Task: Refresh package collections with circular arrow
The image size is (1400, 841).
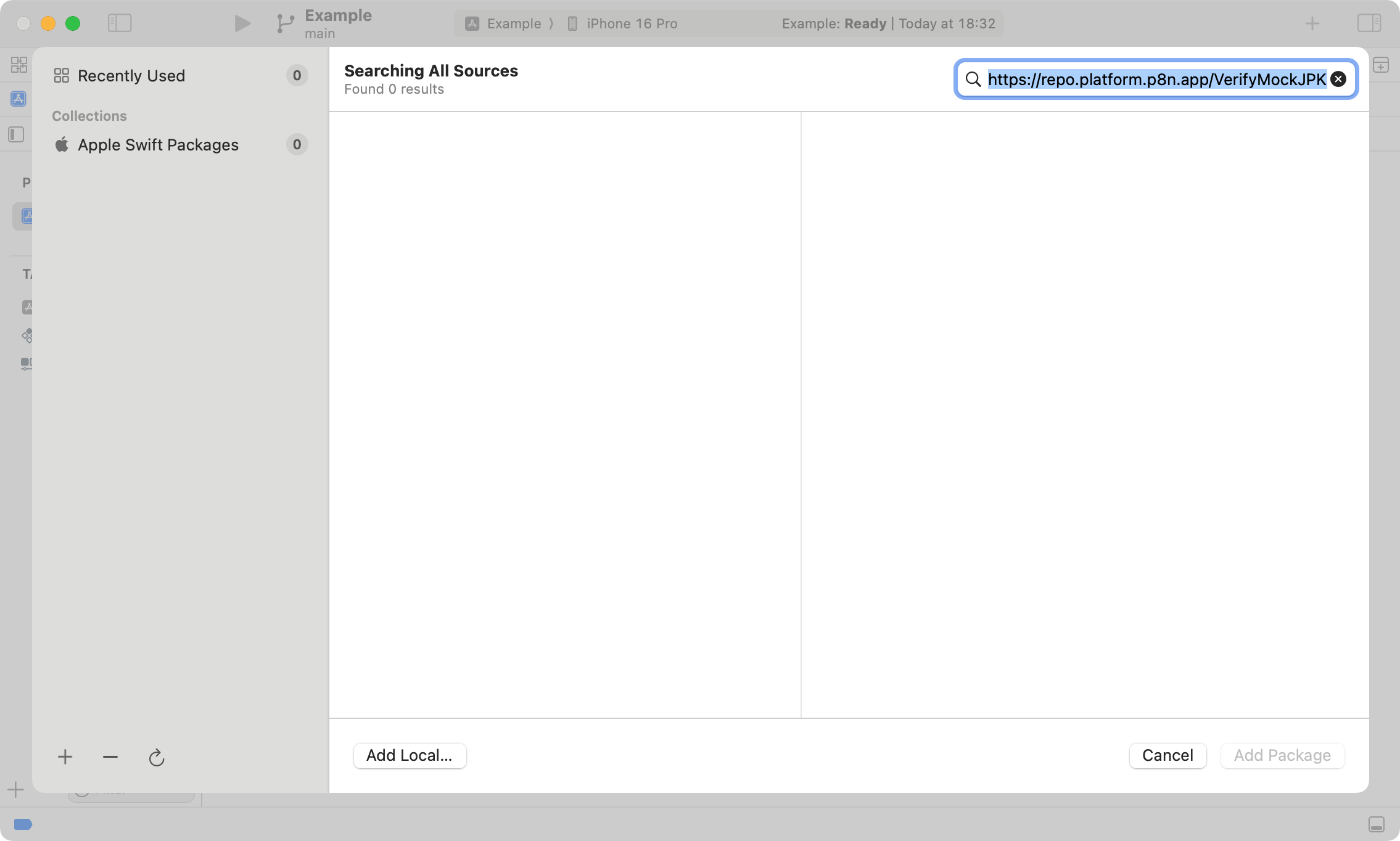Action: (157, 757)
